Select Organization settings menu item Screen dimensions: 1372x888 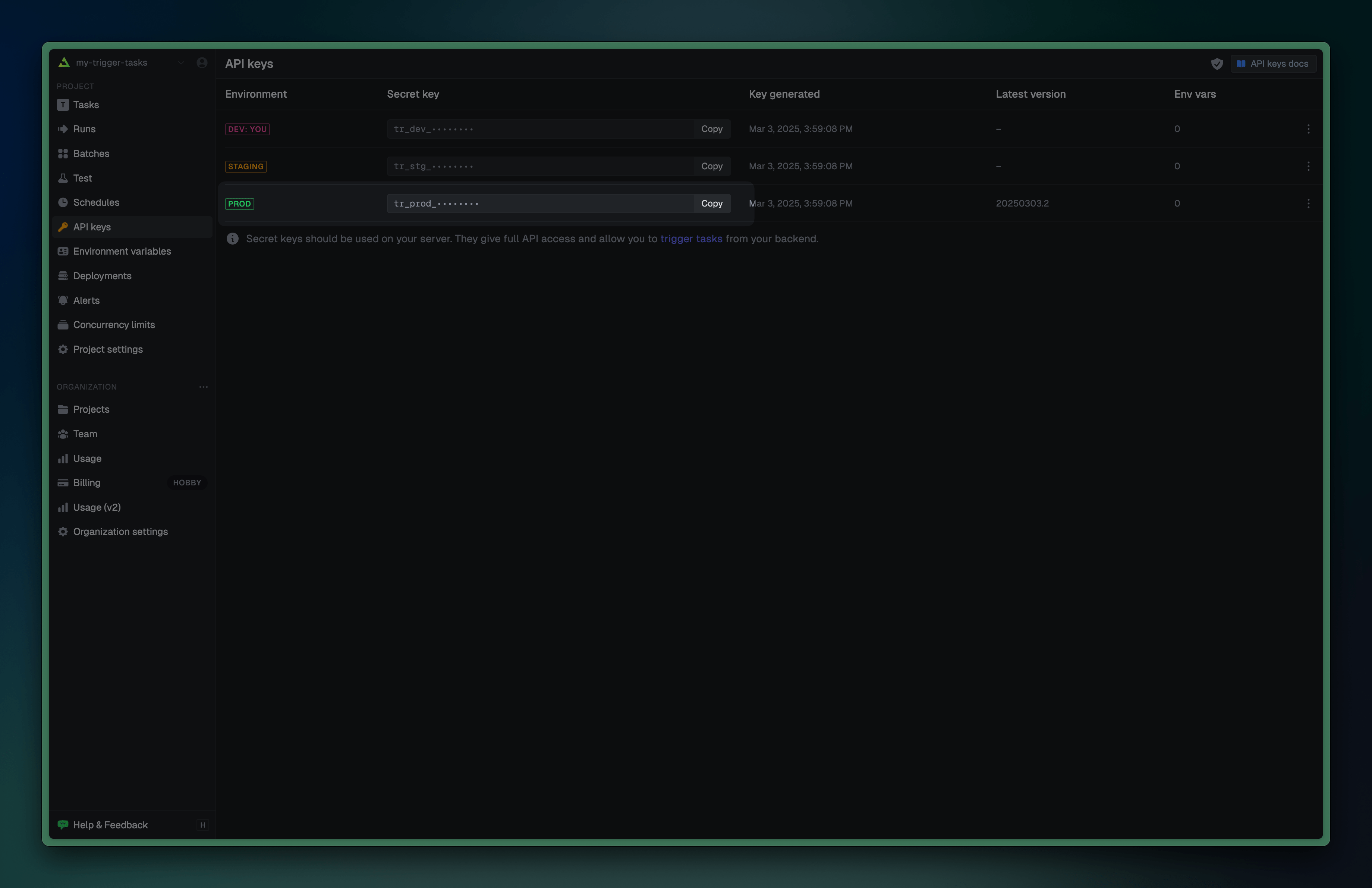[120, 531]
